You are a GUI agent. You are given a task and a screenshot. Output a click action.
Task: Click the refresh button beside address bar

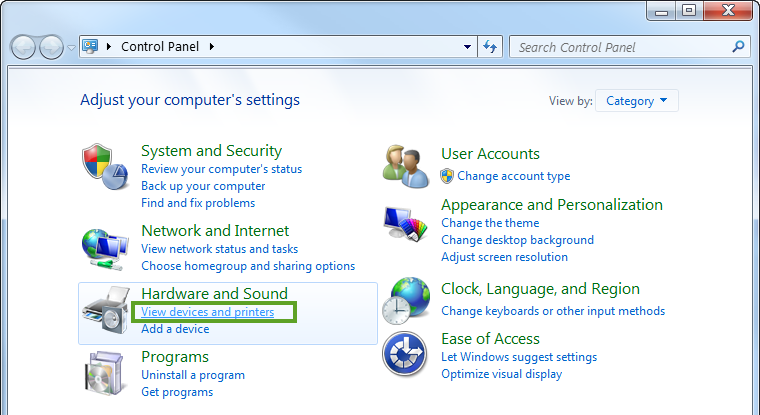tap(490, 47)
